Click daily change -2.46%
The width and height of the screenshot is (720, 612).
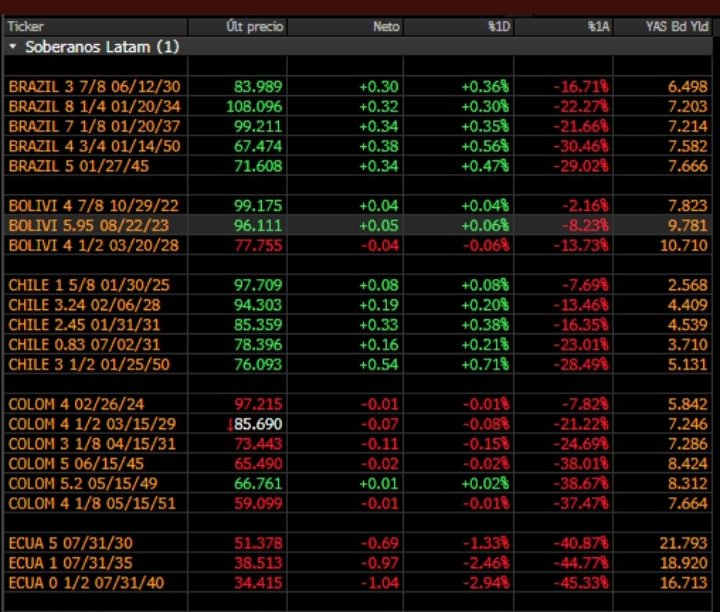point(486,563)
